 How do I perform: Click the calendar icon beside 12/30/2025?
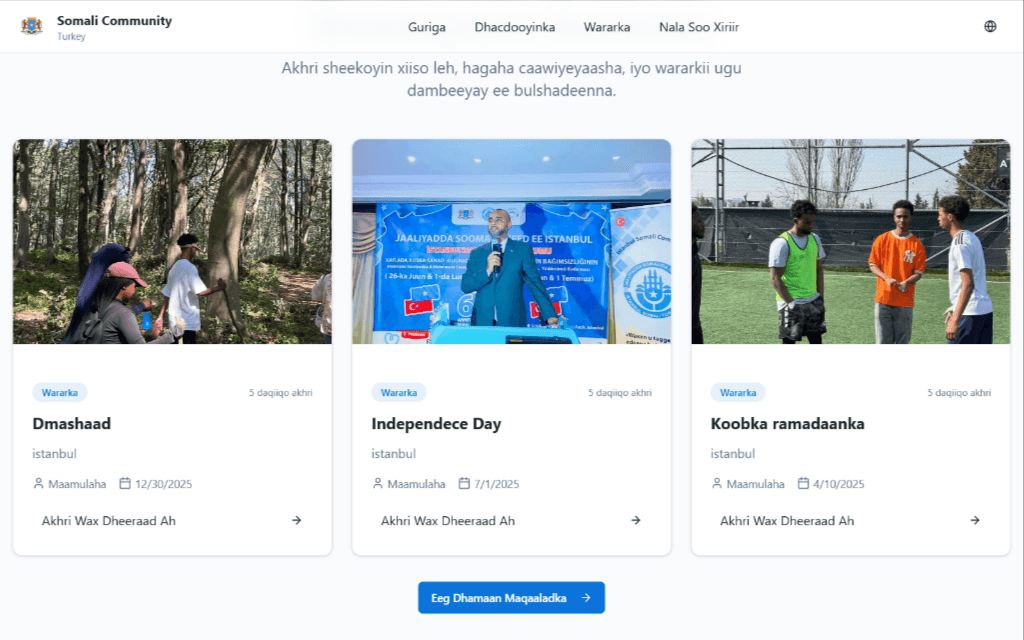125,484
